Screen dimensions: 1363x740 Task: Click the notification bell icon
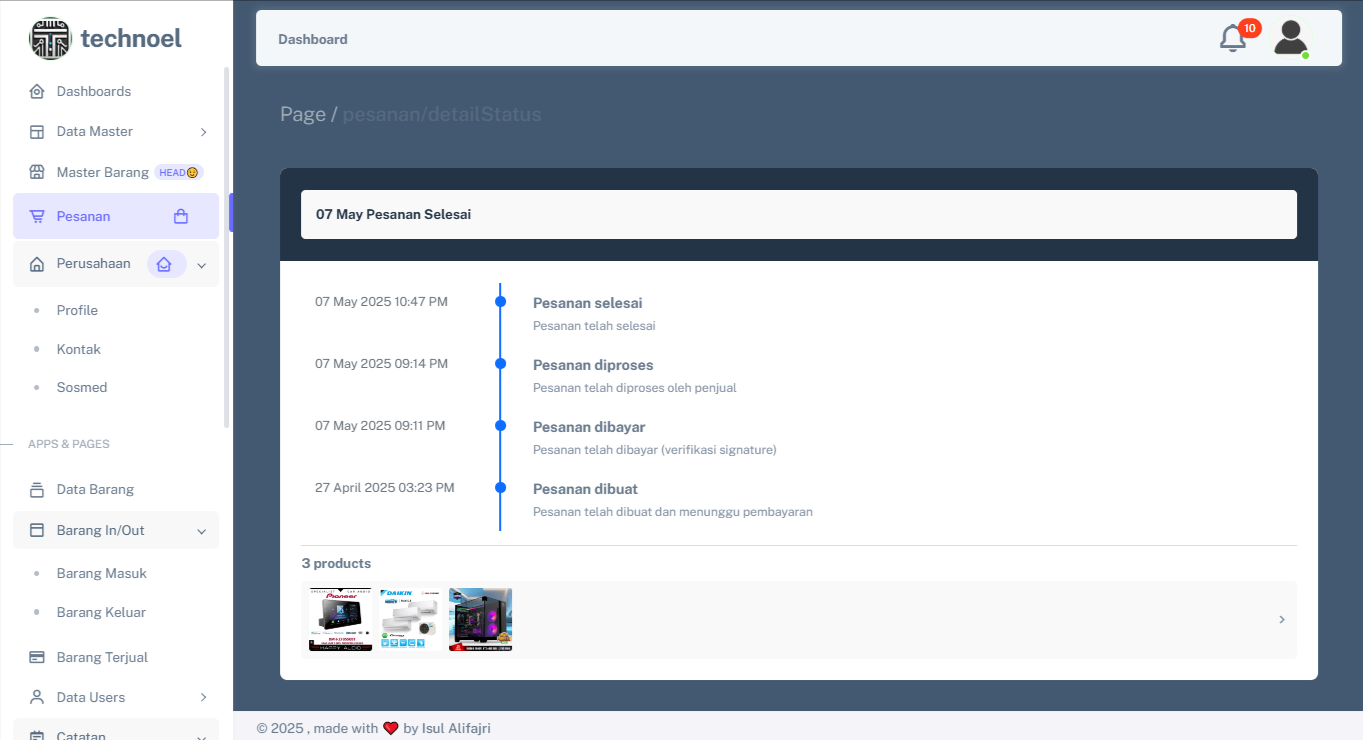point(1233,38)
